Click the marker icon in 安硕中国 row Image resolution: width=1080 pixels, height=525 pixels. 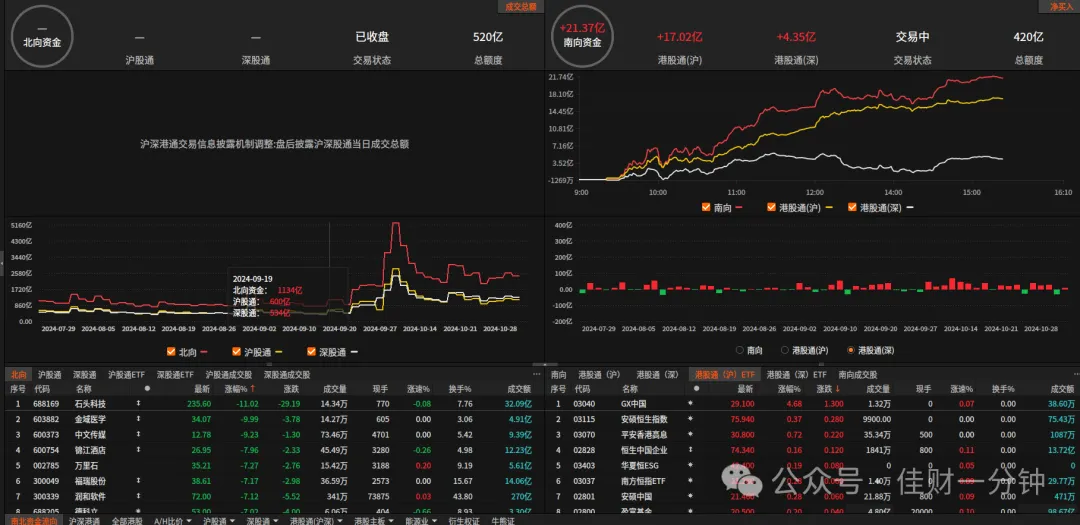[x=691, y=496]
